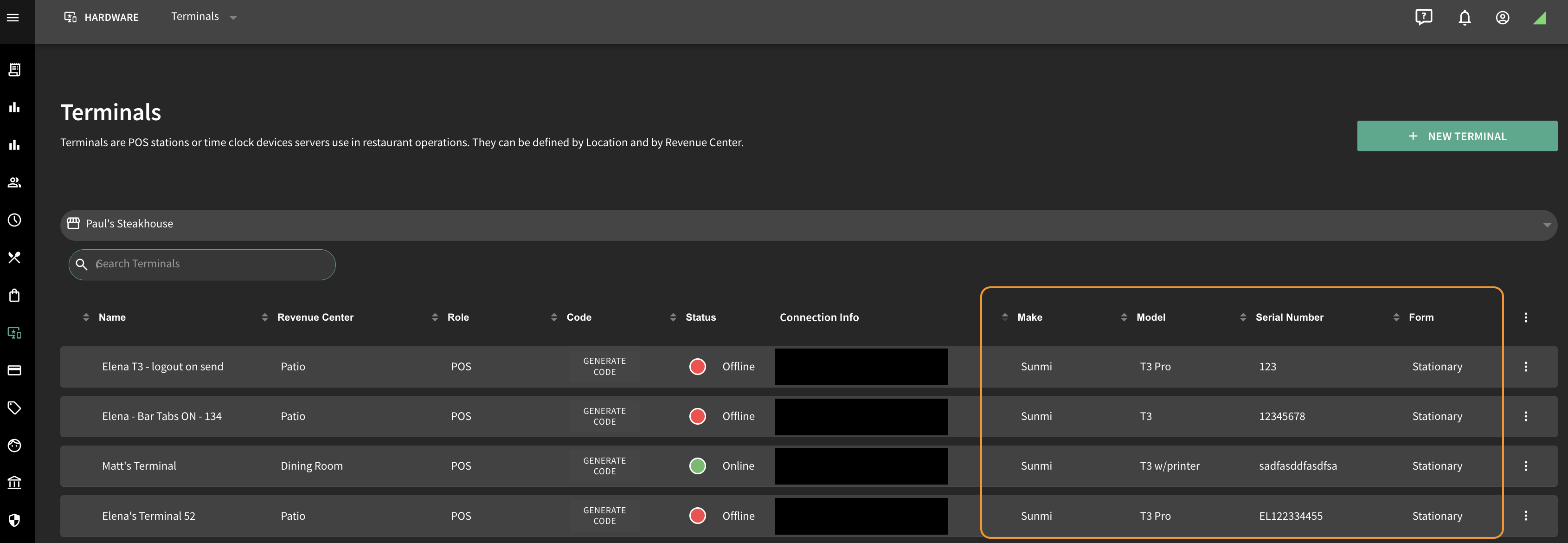The image size is (1568, 543).
Task: Open column options menu in table header
Action: click(1525, 317)
